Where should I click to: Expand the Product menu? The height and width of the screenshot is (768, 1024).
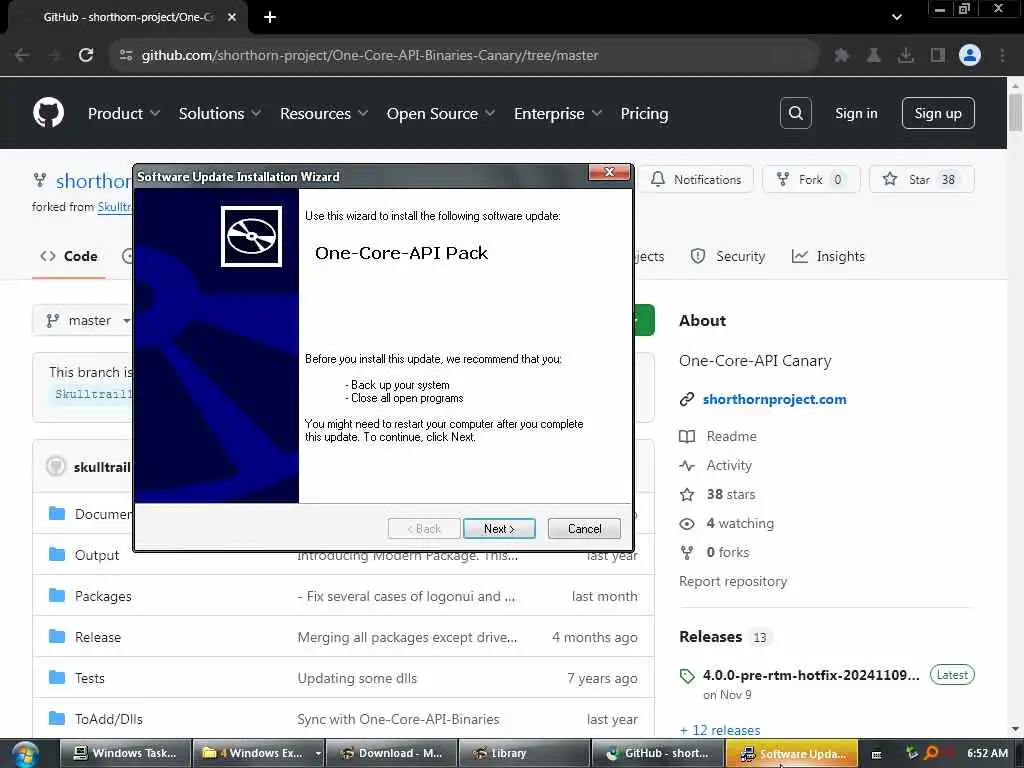pyautogui.click(x=123, y=114)
